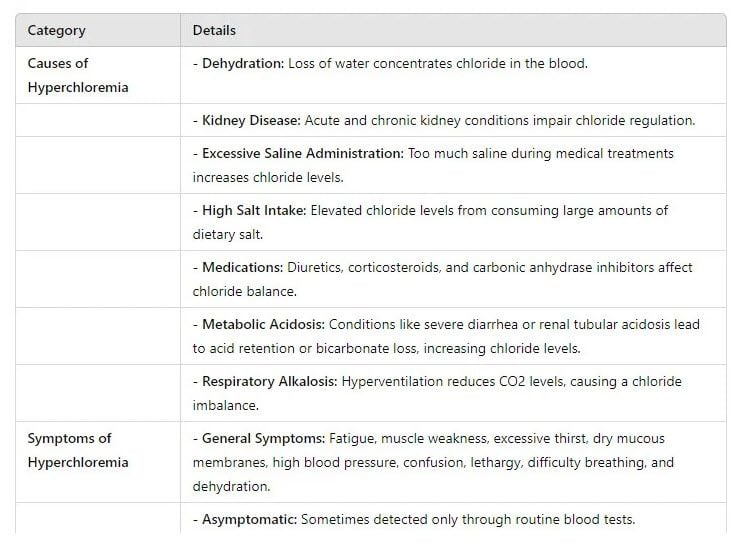Click the General Symptoms bold label
This screenshot has height=547, width=736.
click(x=263, y=439)
